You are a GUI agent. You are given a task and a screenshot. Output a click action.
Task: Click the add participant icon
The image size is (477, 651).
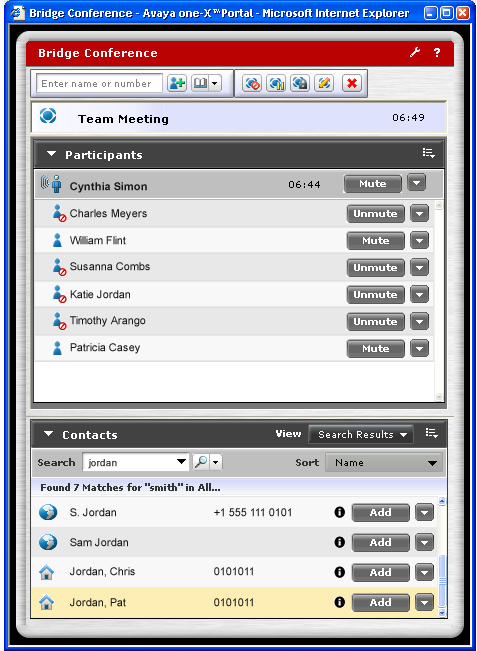tap(177, 83)
